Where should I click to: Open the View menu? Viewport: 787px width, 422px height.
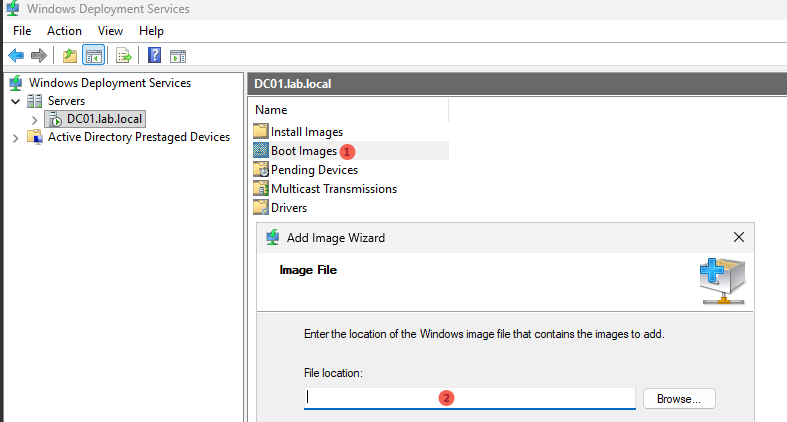110,31
